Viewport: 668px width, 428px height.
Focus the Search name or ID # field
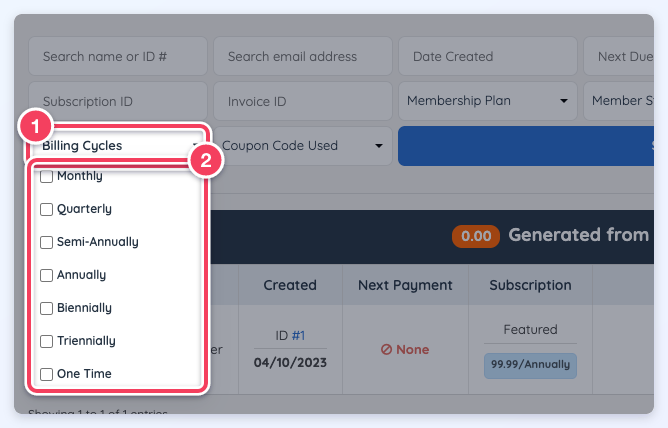point(118,56)
